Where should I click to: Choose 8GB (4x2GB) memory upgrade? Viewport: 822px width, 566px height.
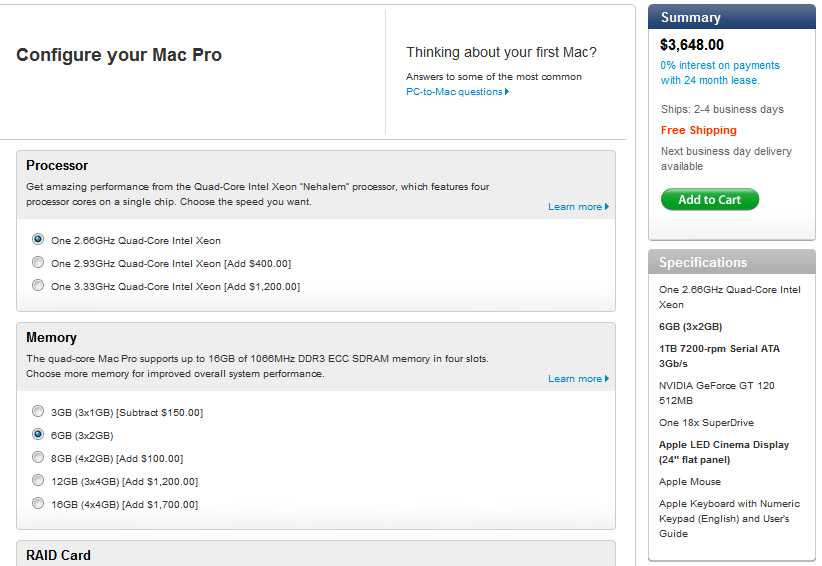point(38,458)
